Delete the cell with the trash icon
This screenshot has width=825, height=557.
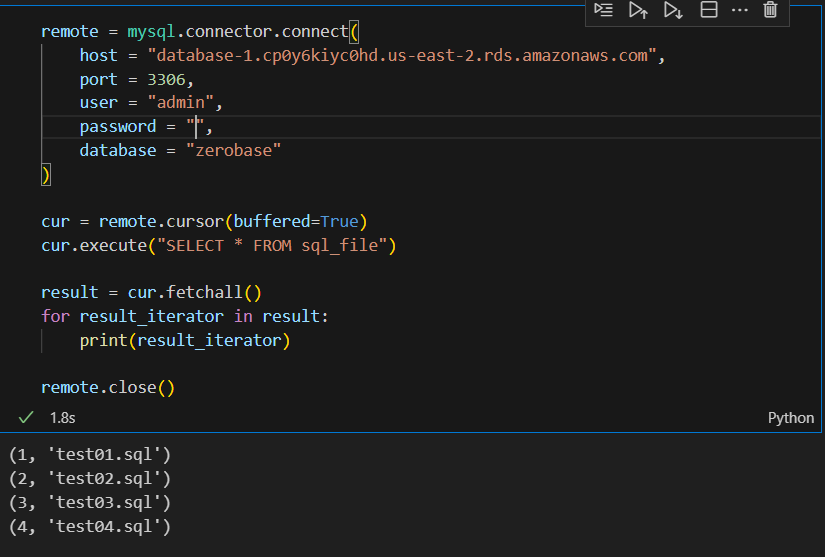[x=770, y=10]
